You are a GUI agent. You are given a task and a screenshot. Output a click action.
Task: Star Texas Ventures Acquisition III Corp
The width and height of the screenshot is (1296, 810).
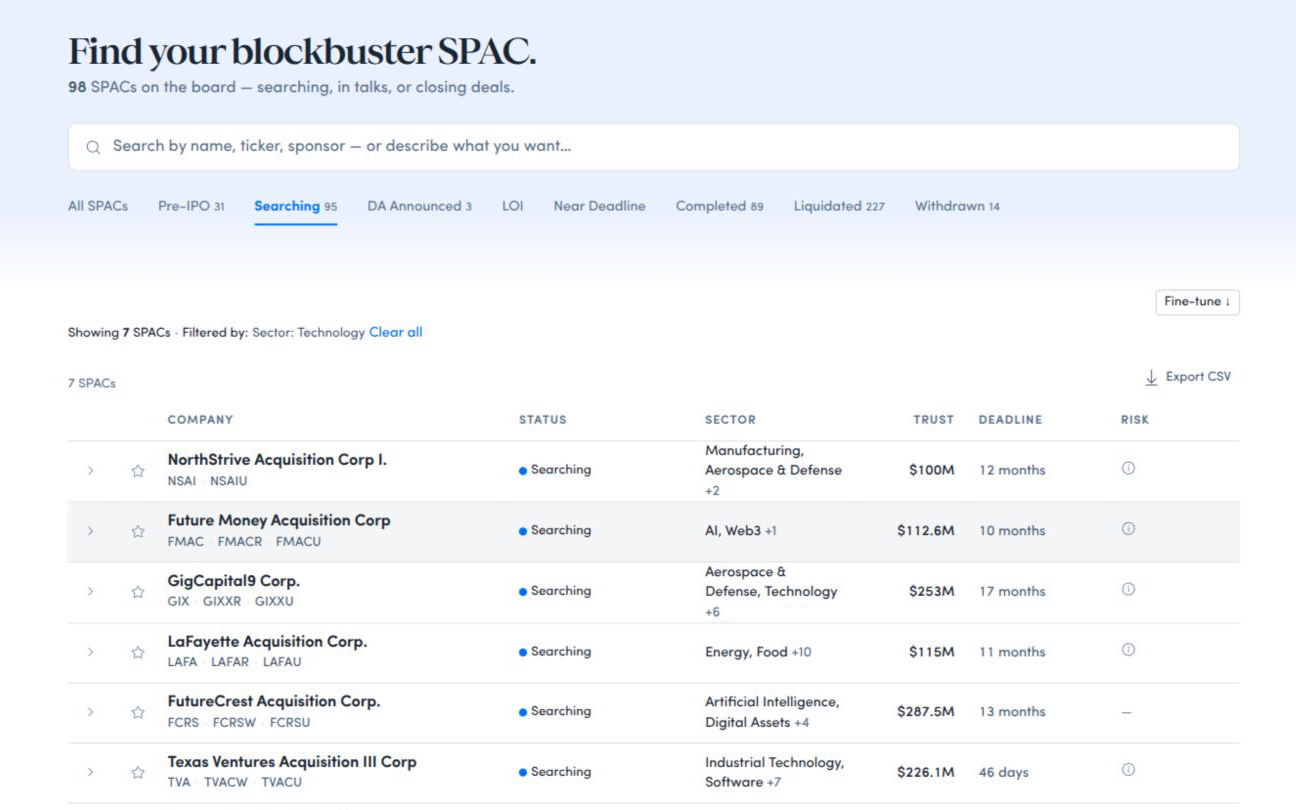(x=138, y=772)
